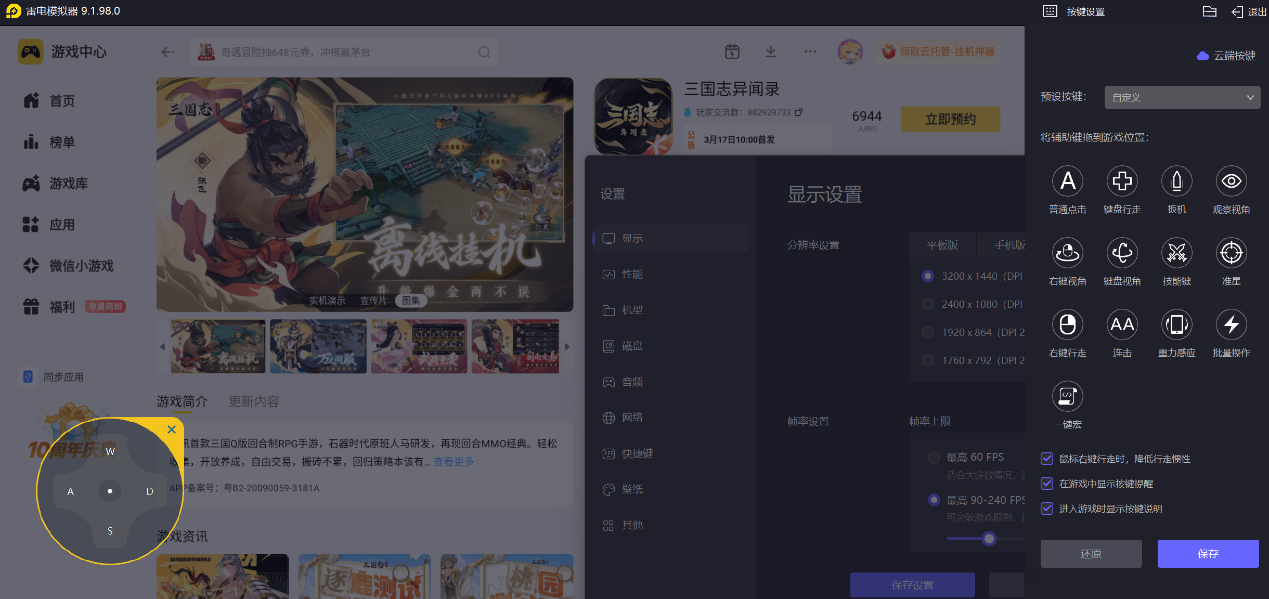Switch to 更新内容 tab
The height and width of the screenshot is (599, 1269).
coord(254,401)
